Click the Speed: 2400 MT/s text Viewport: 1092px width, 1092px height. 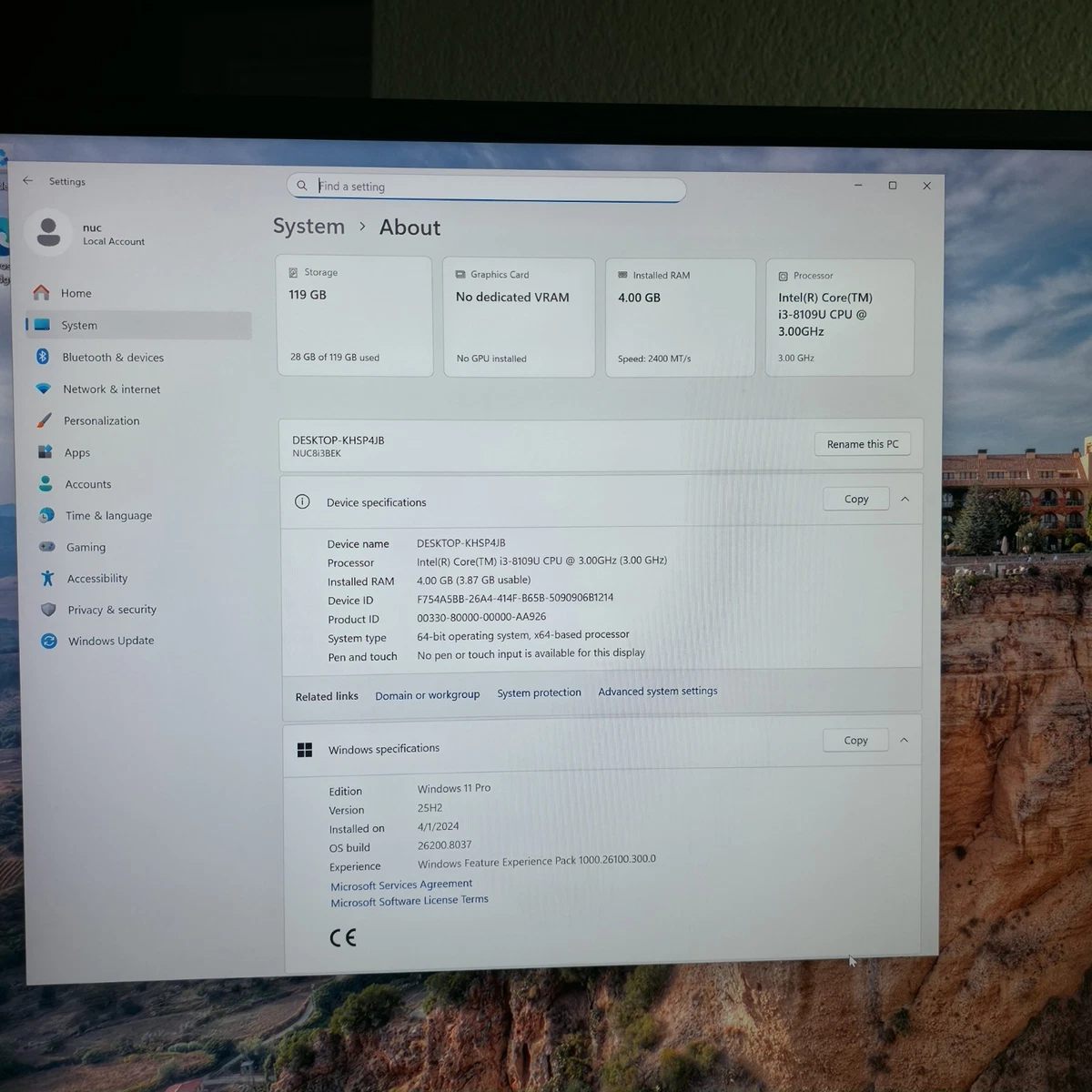pos(654,359)
